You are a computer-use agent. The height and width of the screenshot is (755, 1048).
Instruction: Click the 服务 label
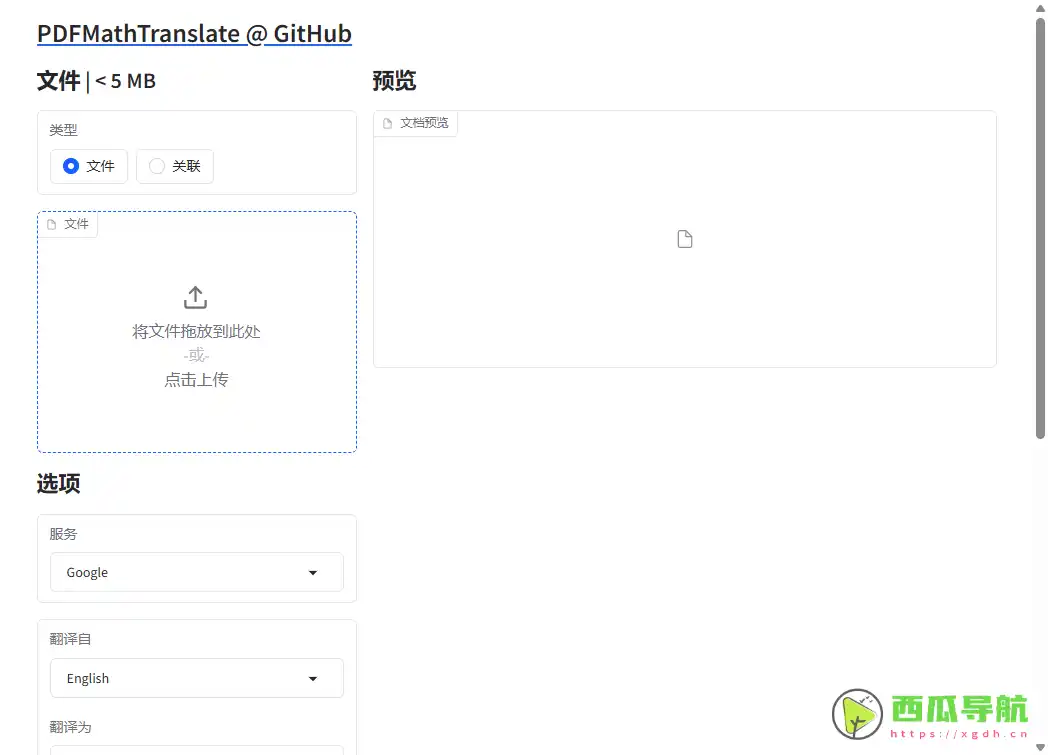(63, 534)
